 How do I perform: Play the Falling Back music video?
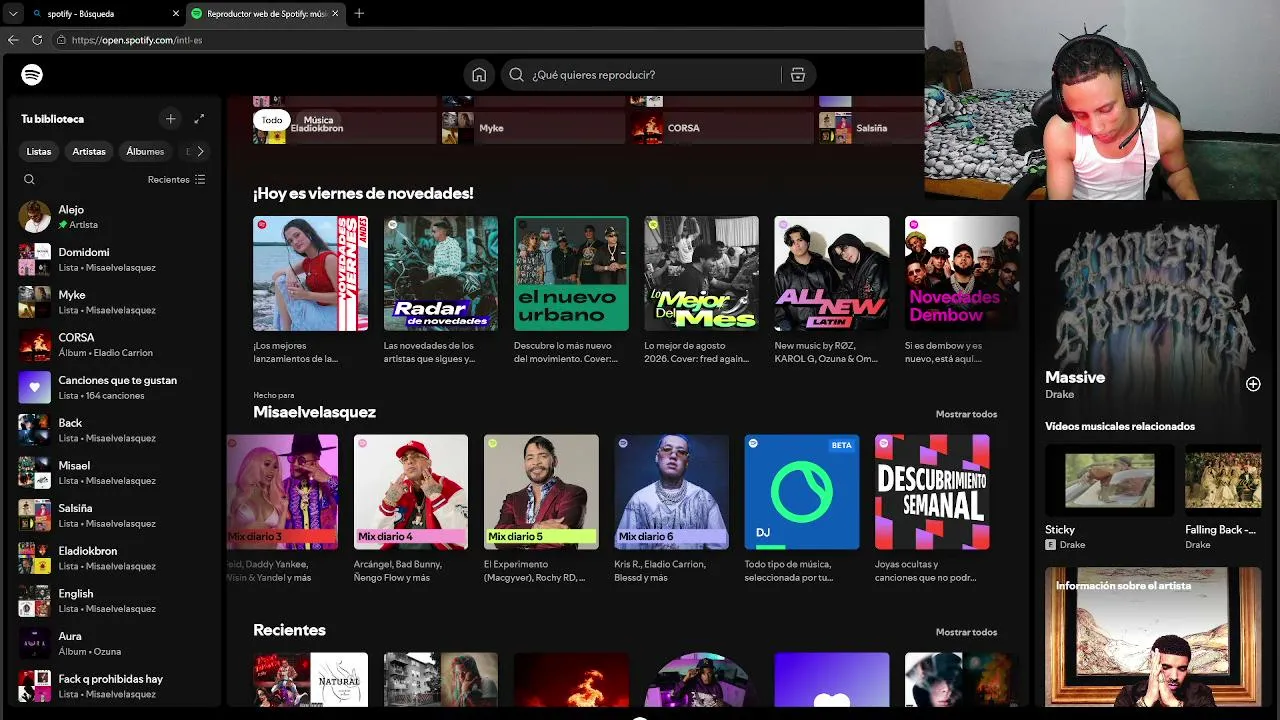[x=1223, y=480]
